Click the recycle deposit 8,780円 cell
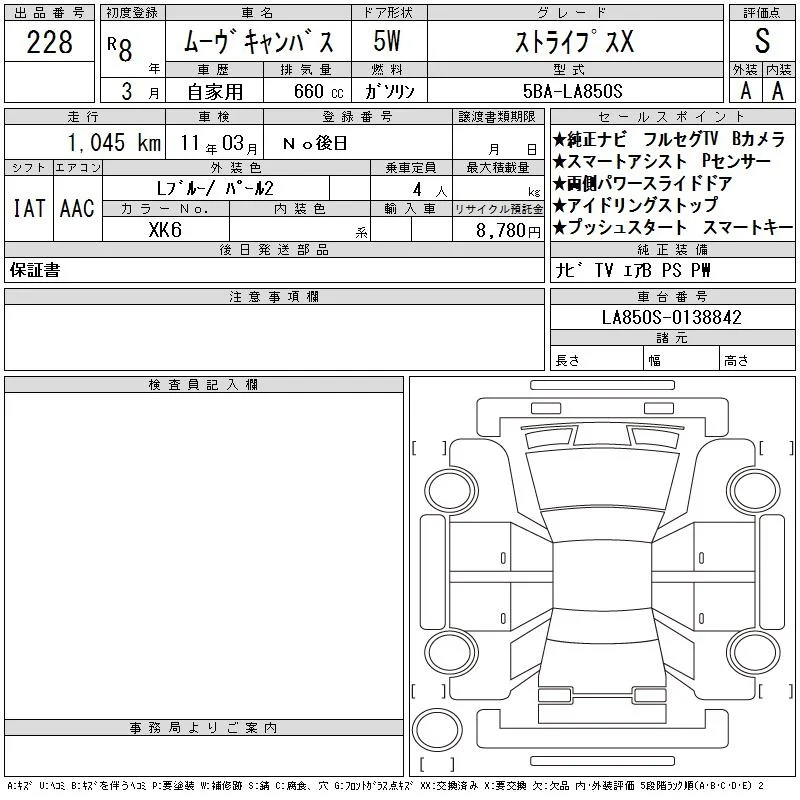The image size is (800, 800). 498,230
